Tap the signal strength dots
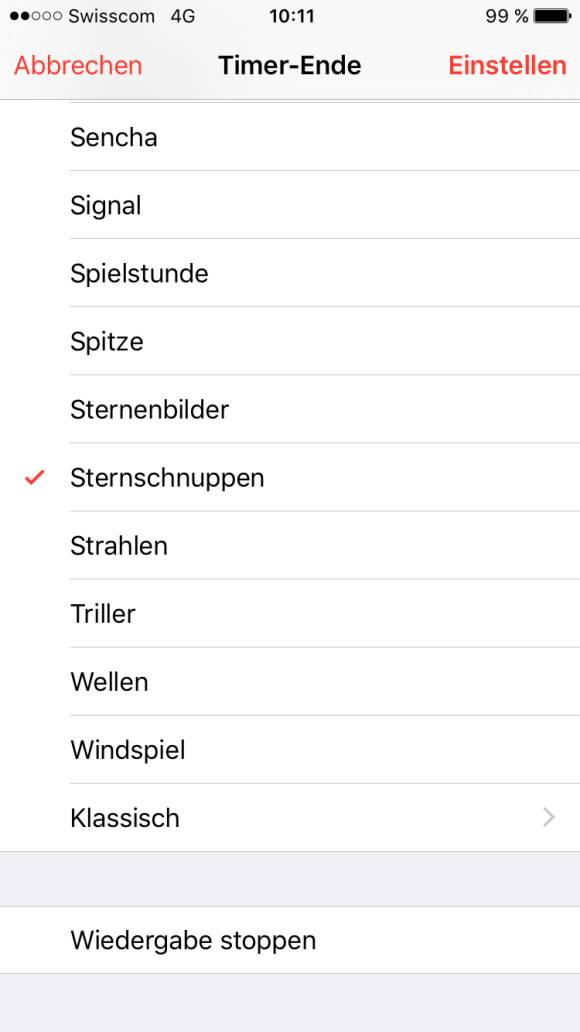This screenshot has height=1032, width=580. point(36,16)
